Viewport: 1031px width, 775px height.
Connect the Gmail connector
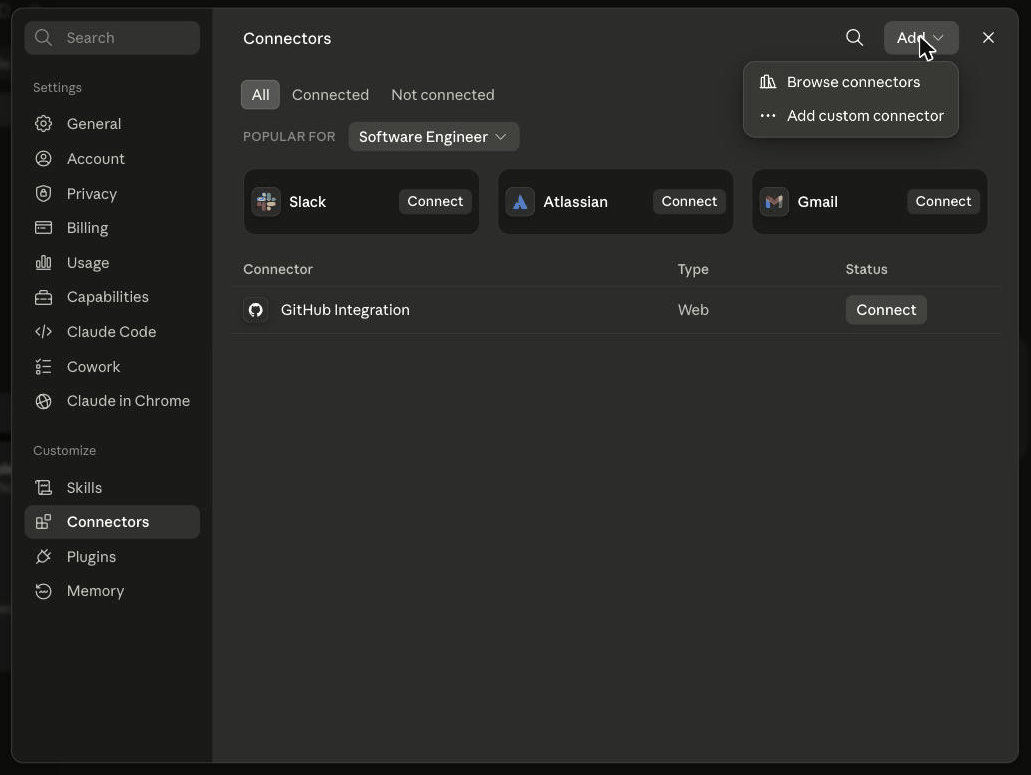(943, 201)
